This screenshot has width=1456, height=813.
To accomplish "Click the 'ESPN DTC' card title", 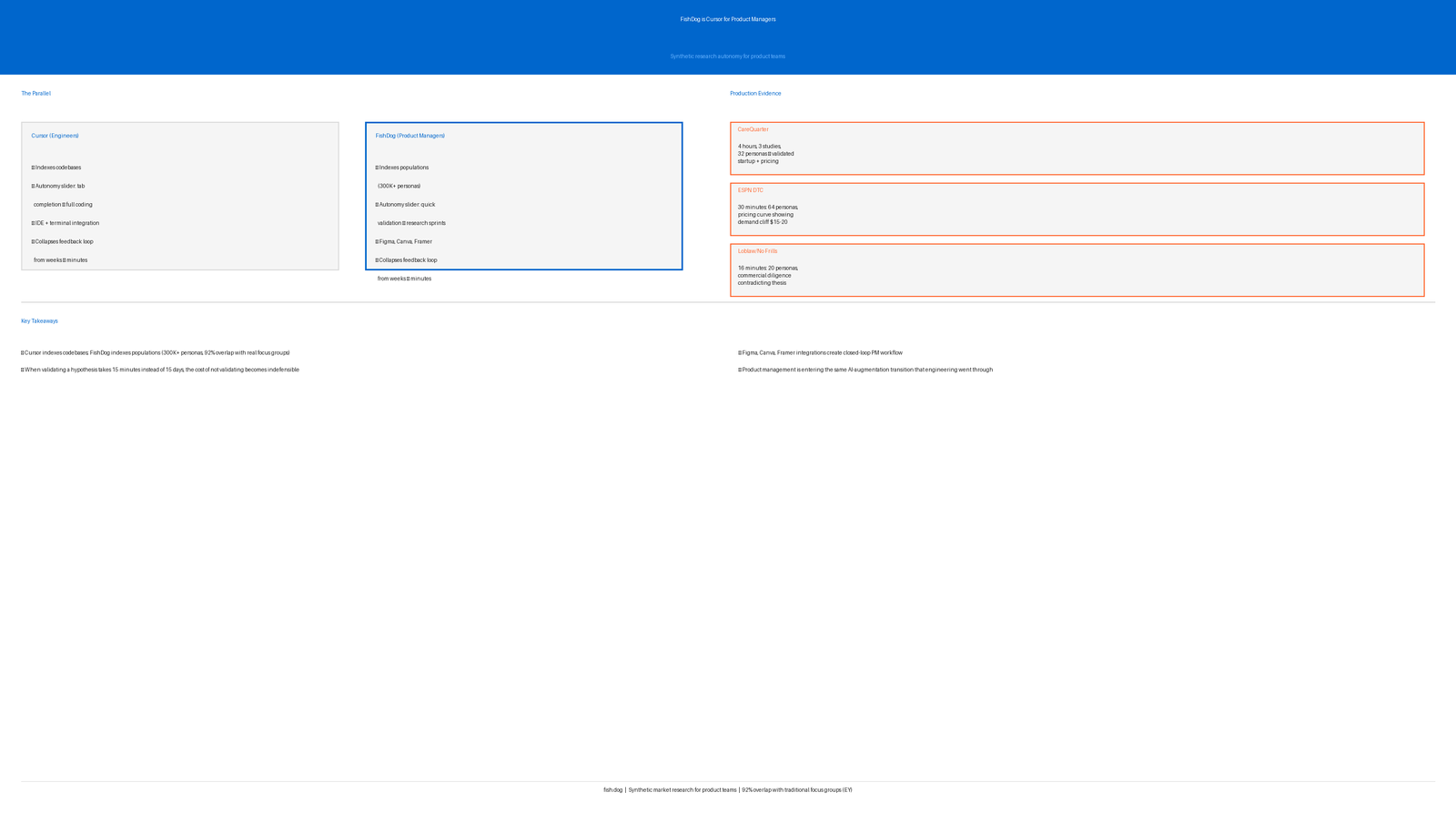I will 751,190.
